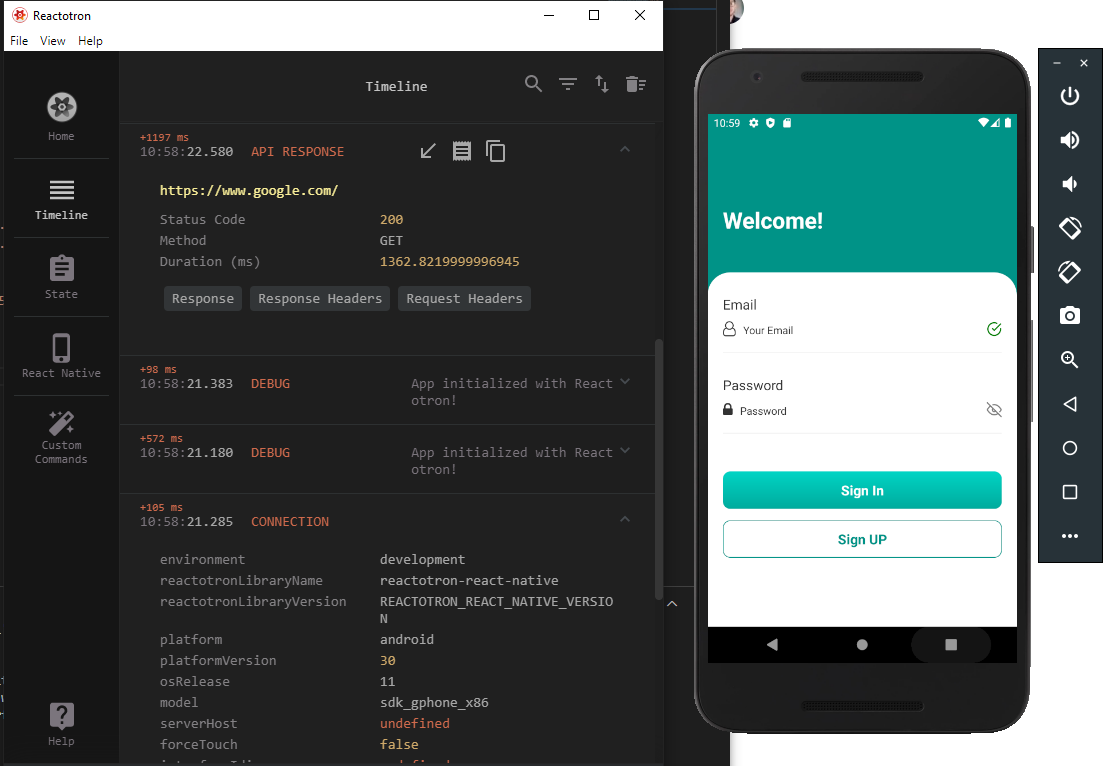The image size is (1116, 766).
Task: Toggle timeline sort order with the arrows icon
Action: point(601,85)
